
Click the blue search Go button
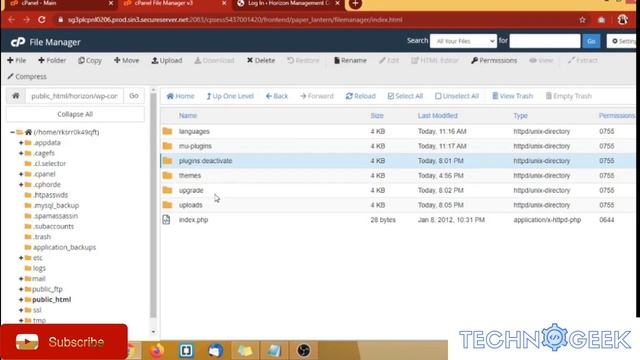[591, 41]
